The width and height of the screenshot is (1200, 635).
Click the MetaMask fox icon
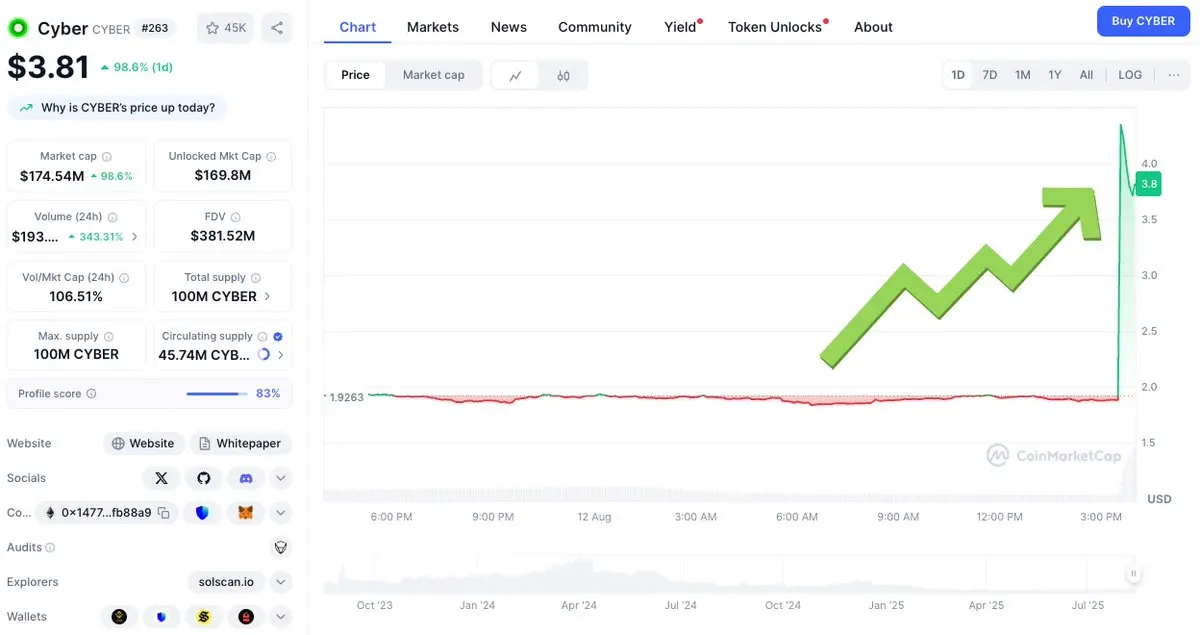pos(246,513)
